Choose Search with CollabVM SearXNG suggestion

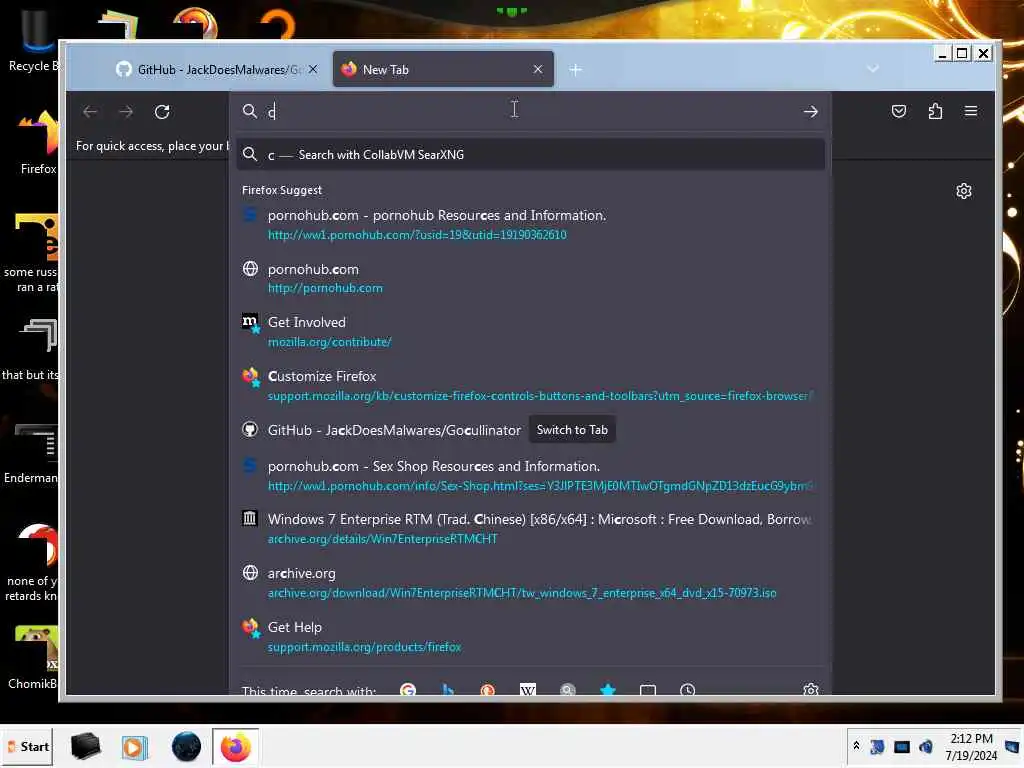[x=530, y=155]
